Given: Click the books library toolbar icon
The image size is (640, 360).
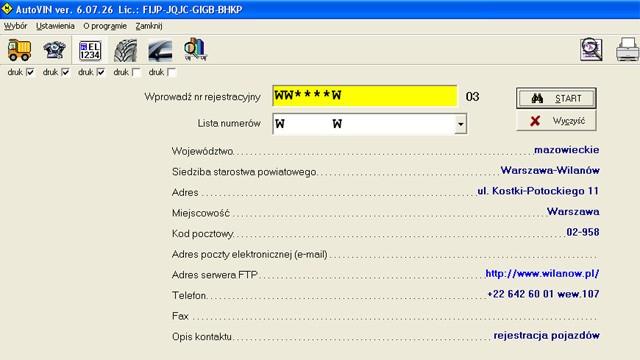Looking at the screenshot, I should tap(196, 50).
